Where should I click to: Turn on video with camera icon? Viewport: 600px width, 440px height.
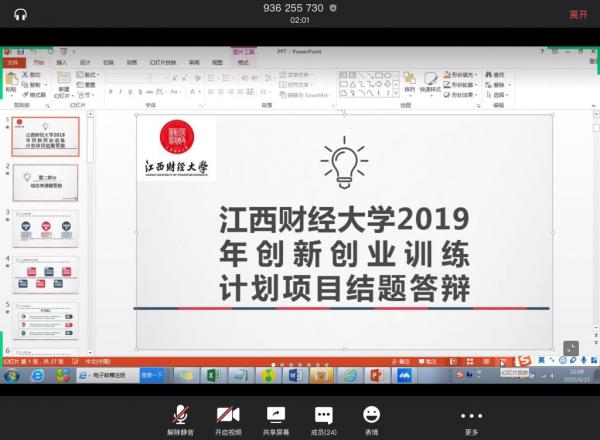point(228,420)
